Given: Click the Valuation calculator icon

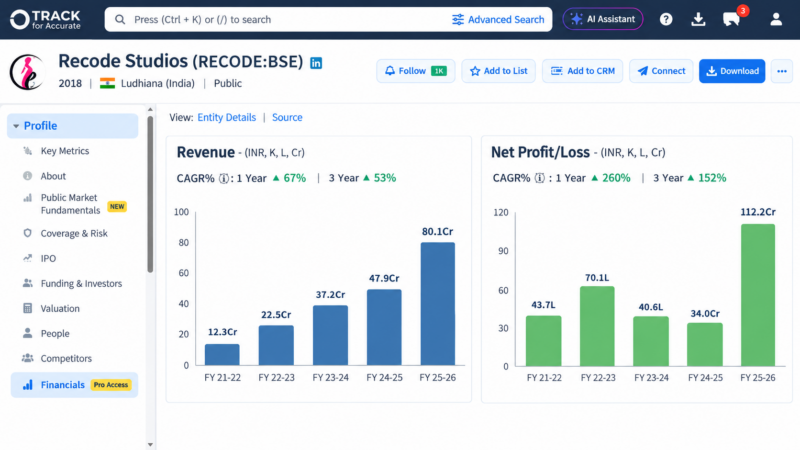Looking at the screenshot, I should 28,308.
